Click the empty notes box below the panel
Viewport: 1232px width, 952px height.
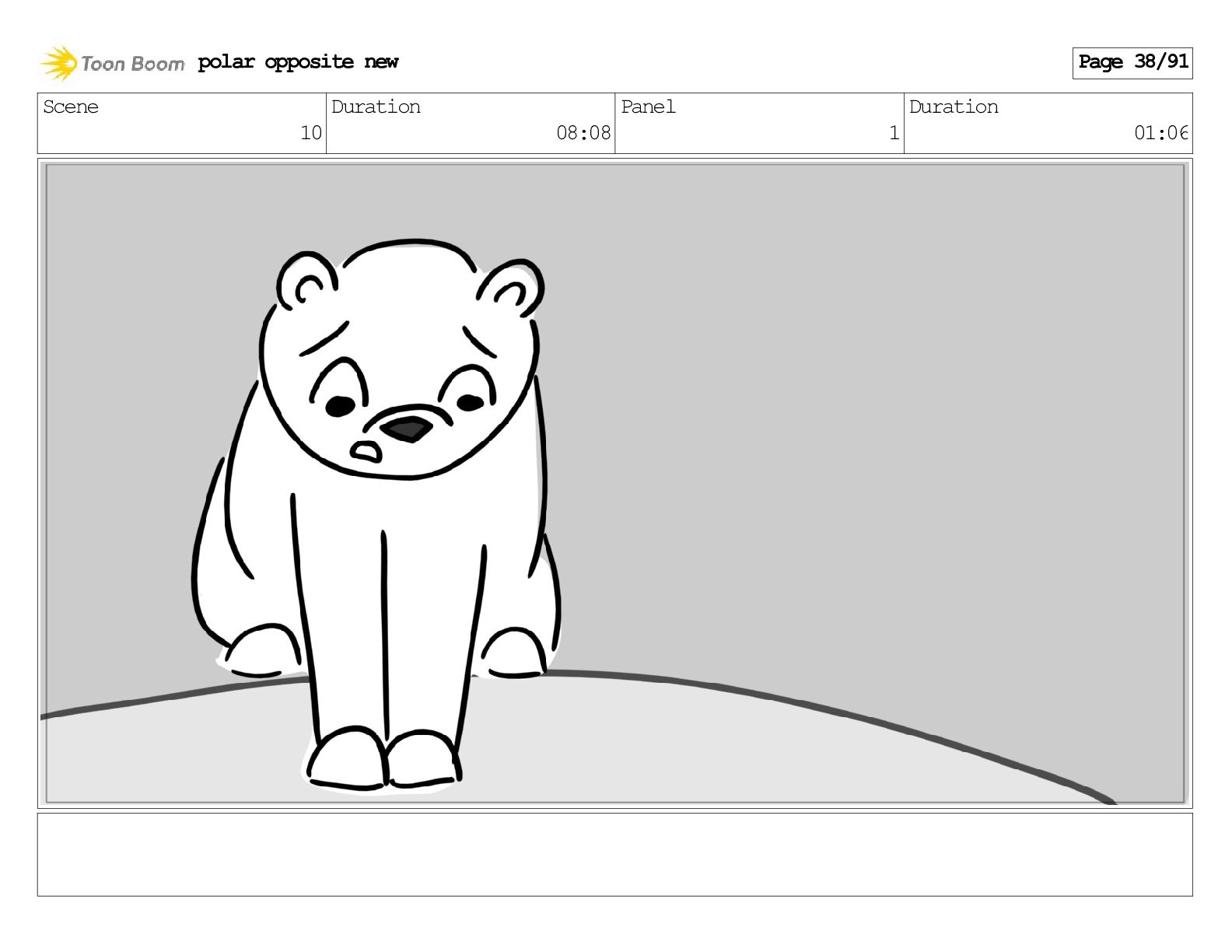tap(614, 855)
